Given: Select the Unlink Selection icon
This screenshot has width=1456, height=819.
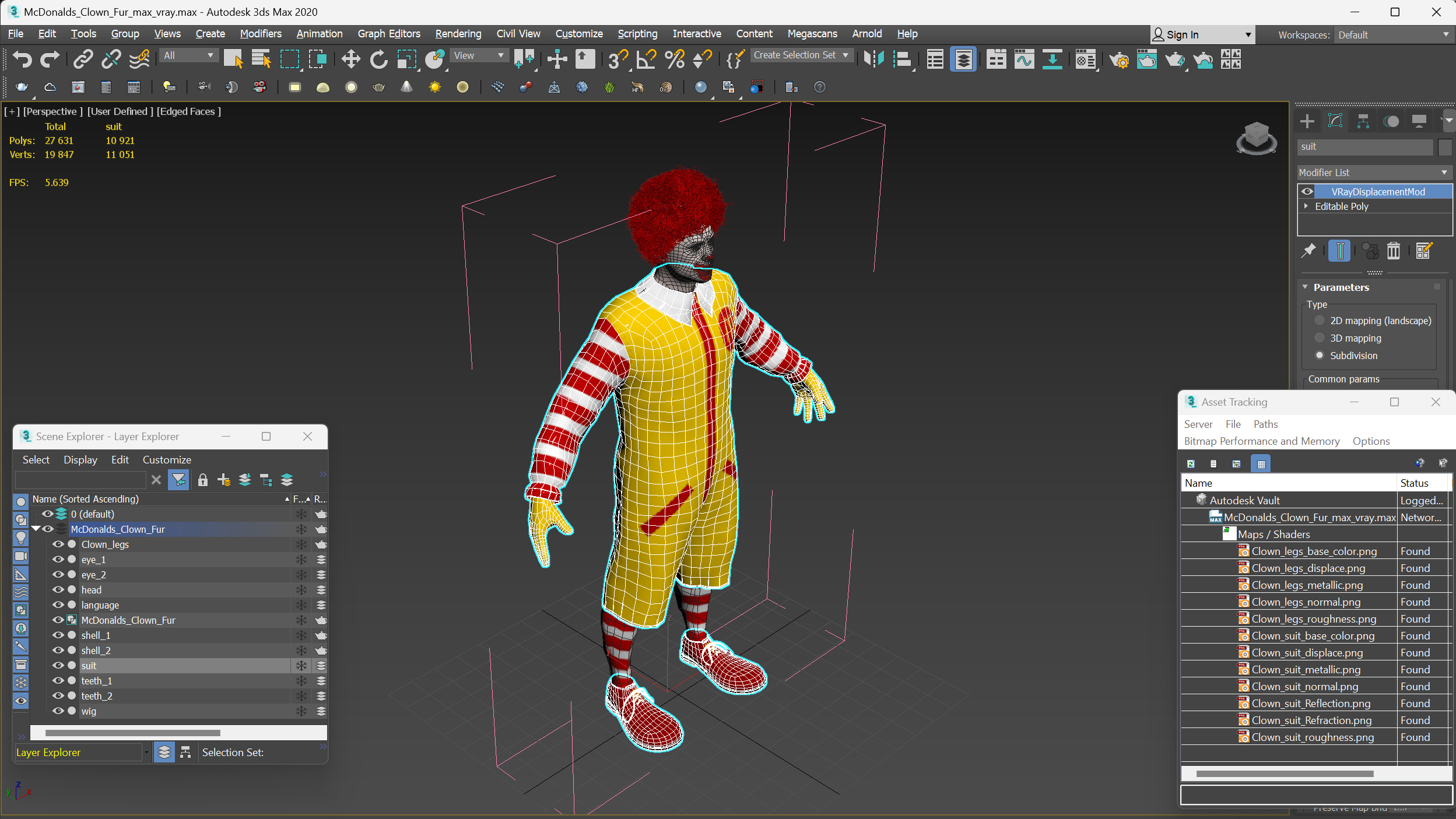Looking at the screenshot, I should [x=111, y=59].
